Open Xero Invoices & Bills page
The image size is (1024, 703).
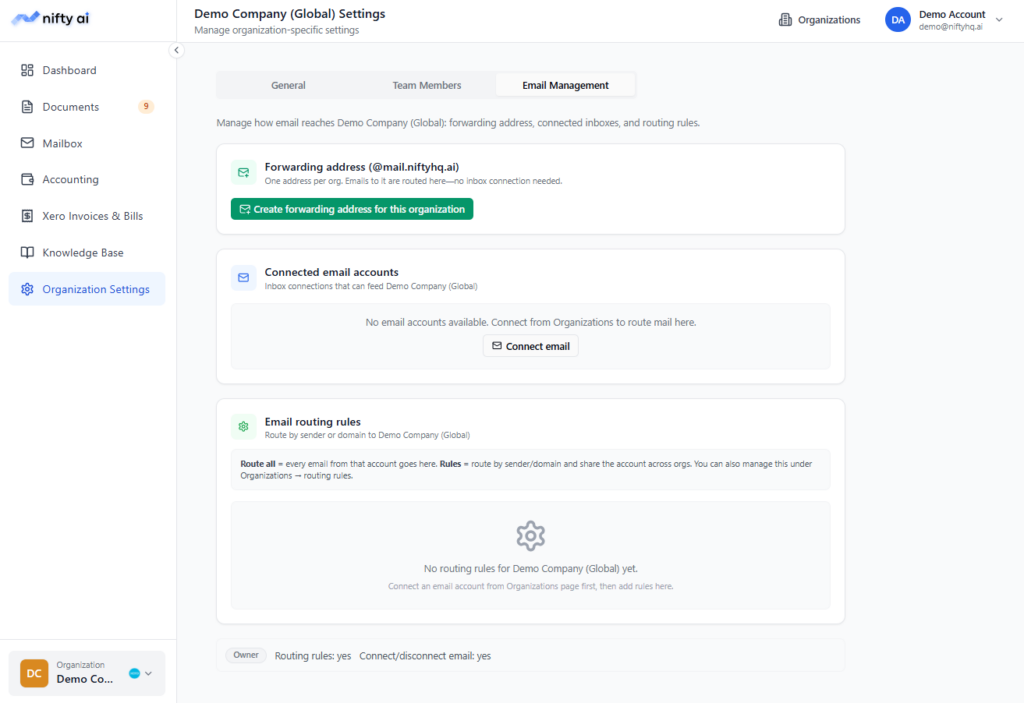(87, 216)
